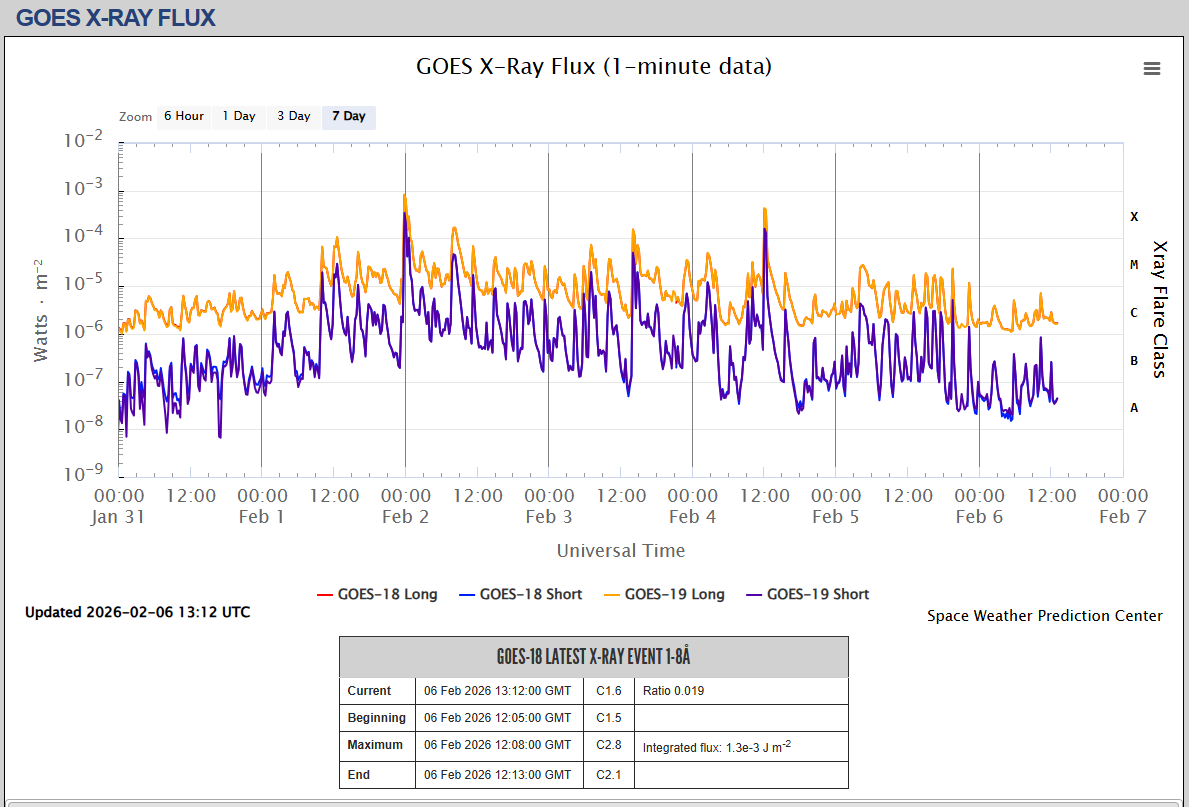Click the Space Weather Prediction Center credit
Viewport: 1189px width, 807px height.
(x=1044, y=616)
